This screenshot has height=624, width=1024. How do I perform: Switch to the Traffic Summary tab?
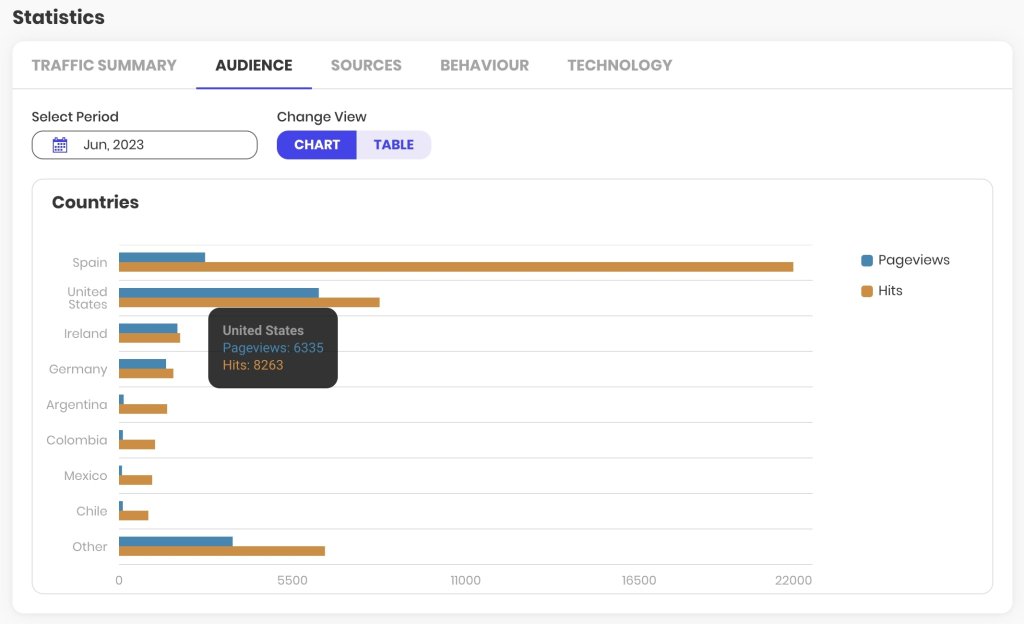(104, 65)
